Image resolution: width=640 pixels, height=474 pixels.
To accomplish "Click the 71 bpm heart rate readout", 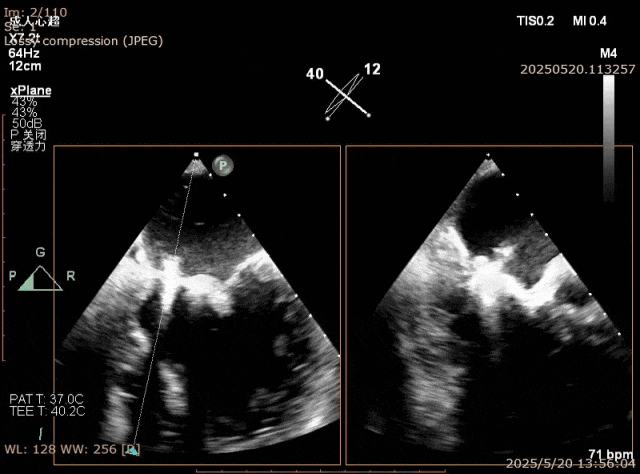I will (611, 453).
